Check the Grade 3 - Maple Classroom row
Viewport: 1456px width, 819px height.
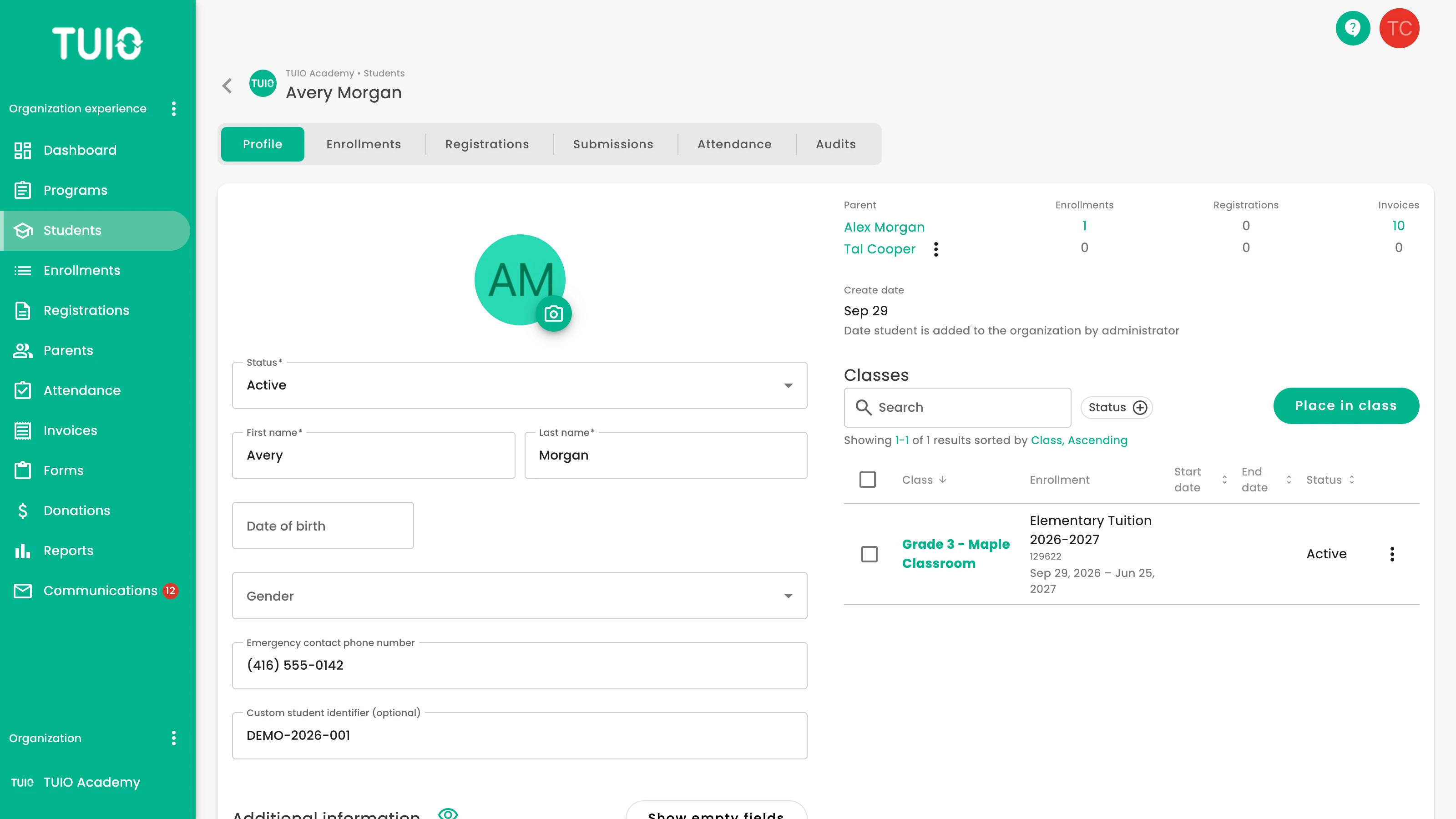870,554
